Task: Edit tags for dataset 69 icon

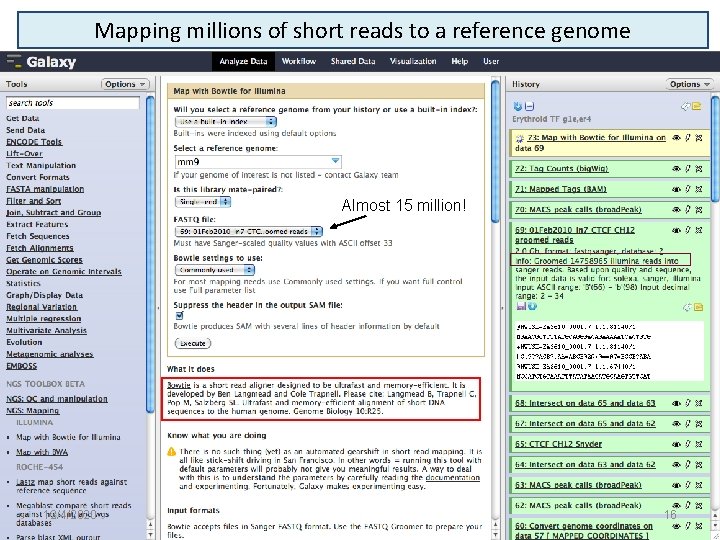Action: [x=687, y=307]
